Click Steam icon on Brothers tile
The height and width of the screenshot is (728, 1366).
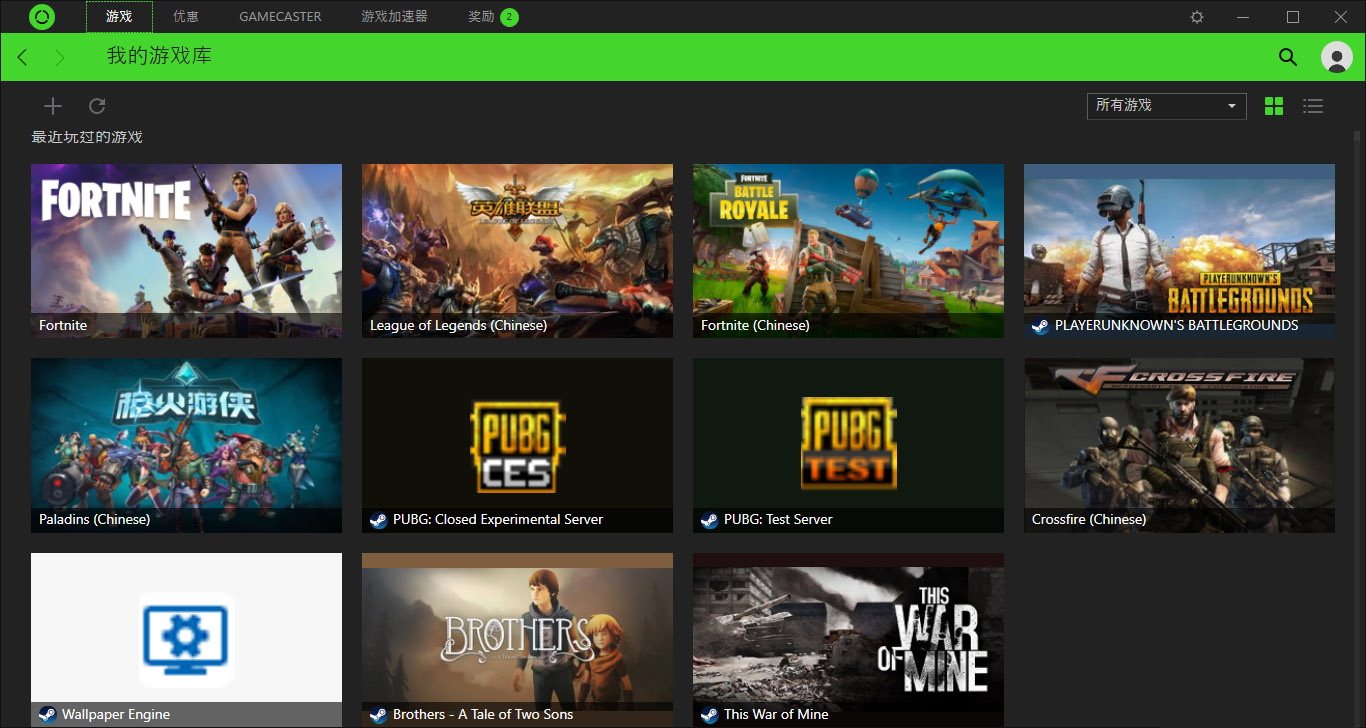pyautogui.click(x=378, y=715)
